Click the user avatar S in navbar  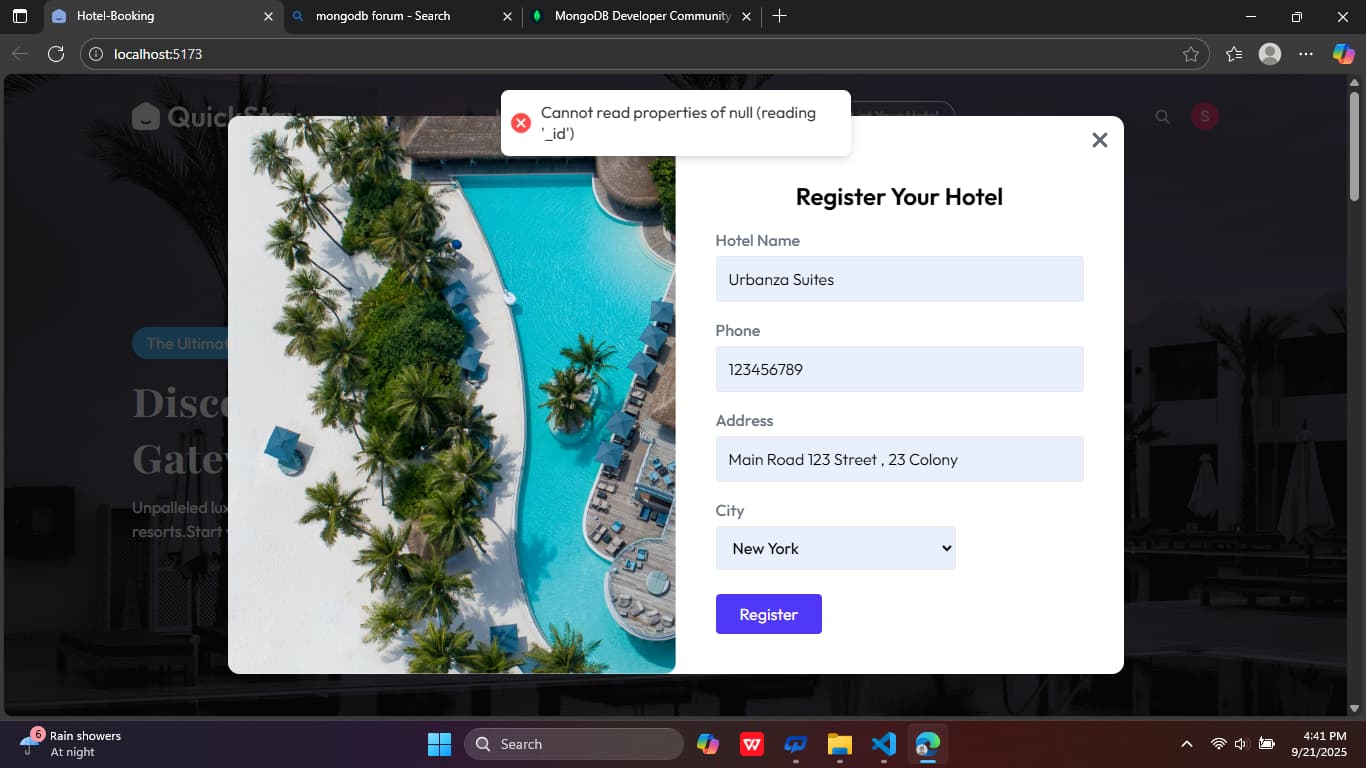tap(1204, 117)
